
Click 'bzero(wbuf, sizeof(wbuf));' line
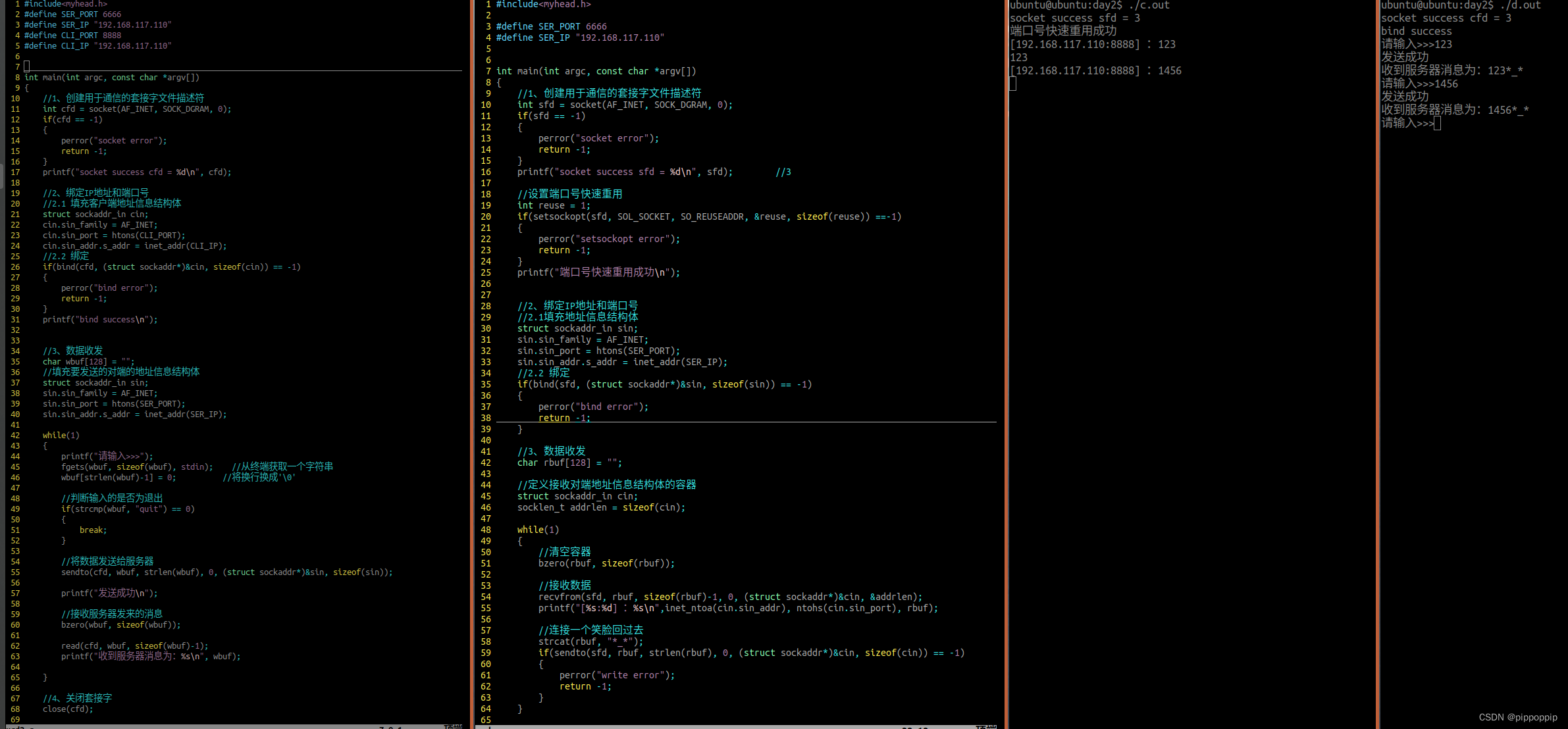coord(120,625)
